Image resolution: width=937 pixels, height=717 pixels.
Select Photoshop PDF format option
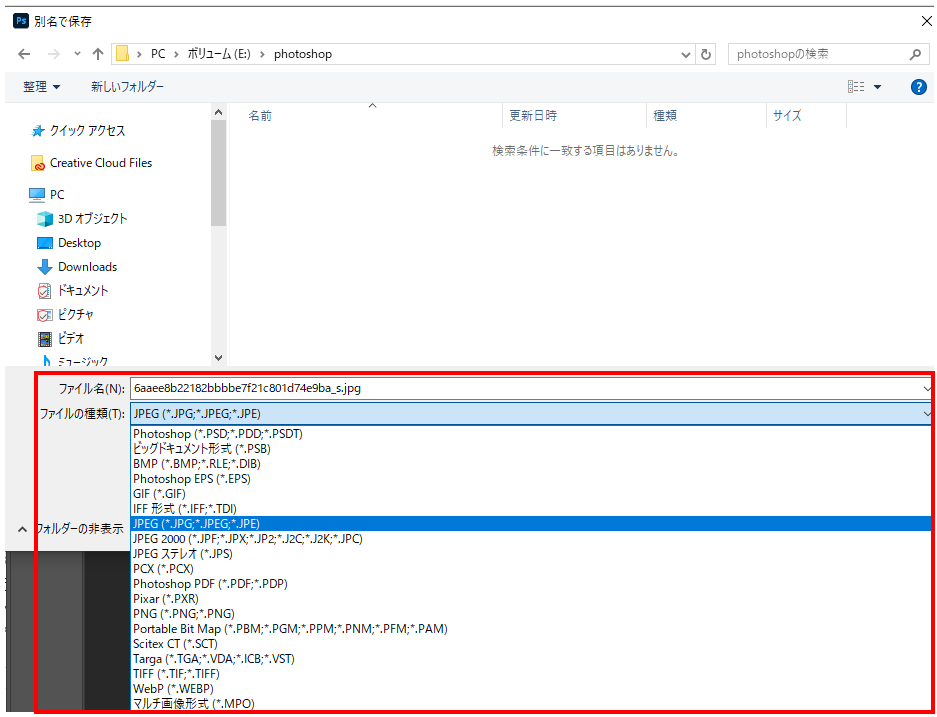pyautogui.click(x=211, y=584)
